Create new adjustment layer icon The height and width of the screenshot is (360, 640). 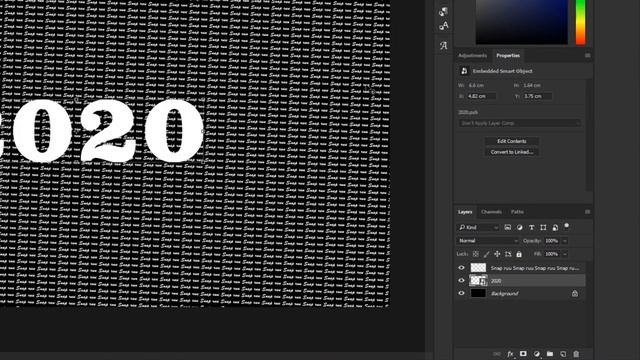(x=537, y=354)
